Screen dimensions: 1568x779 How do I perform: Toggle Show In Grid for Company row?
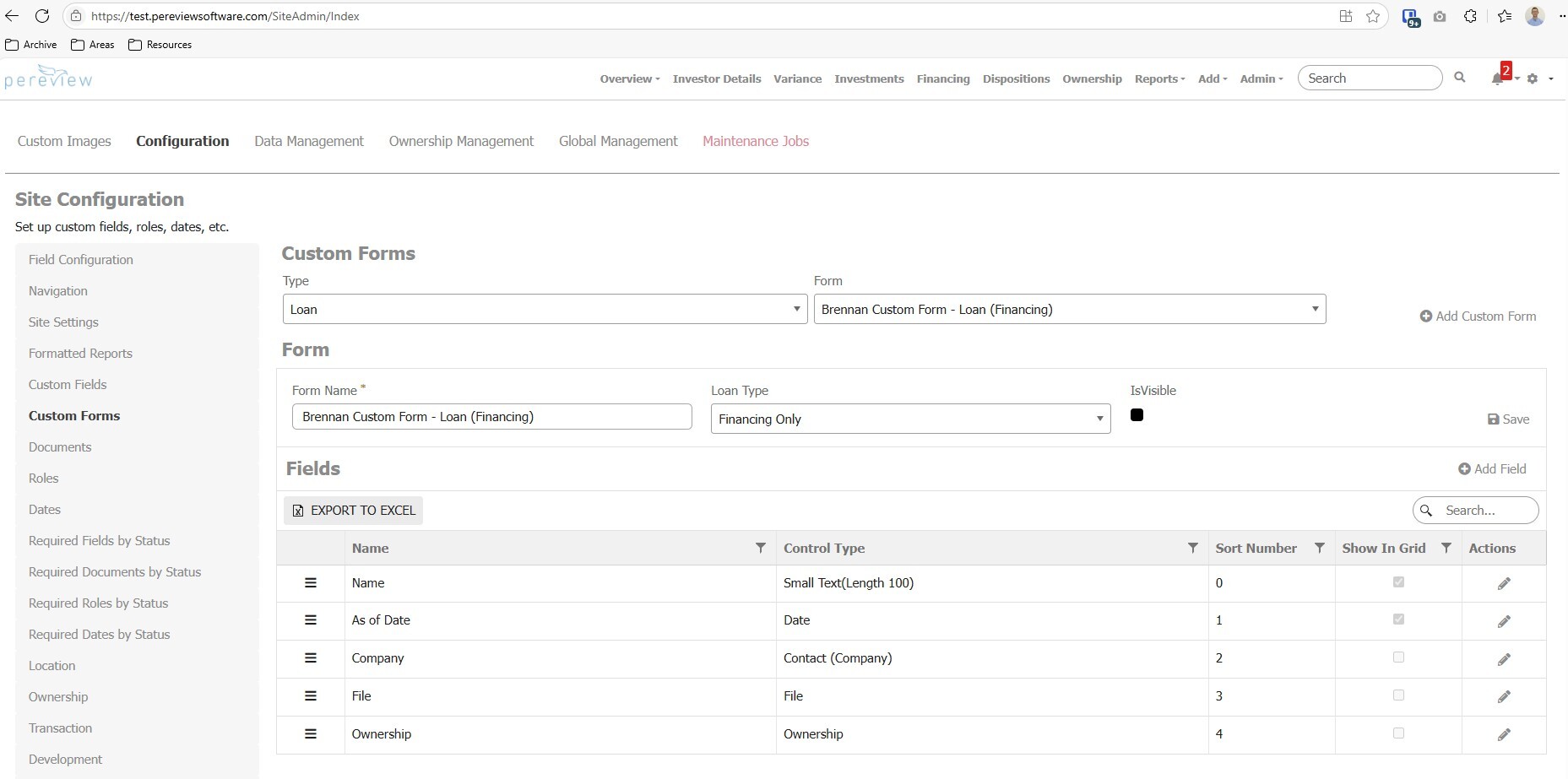[1398, 657]
